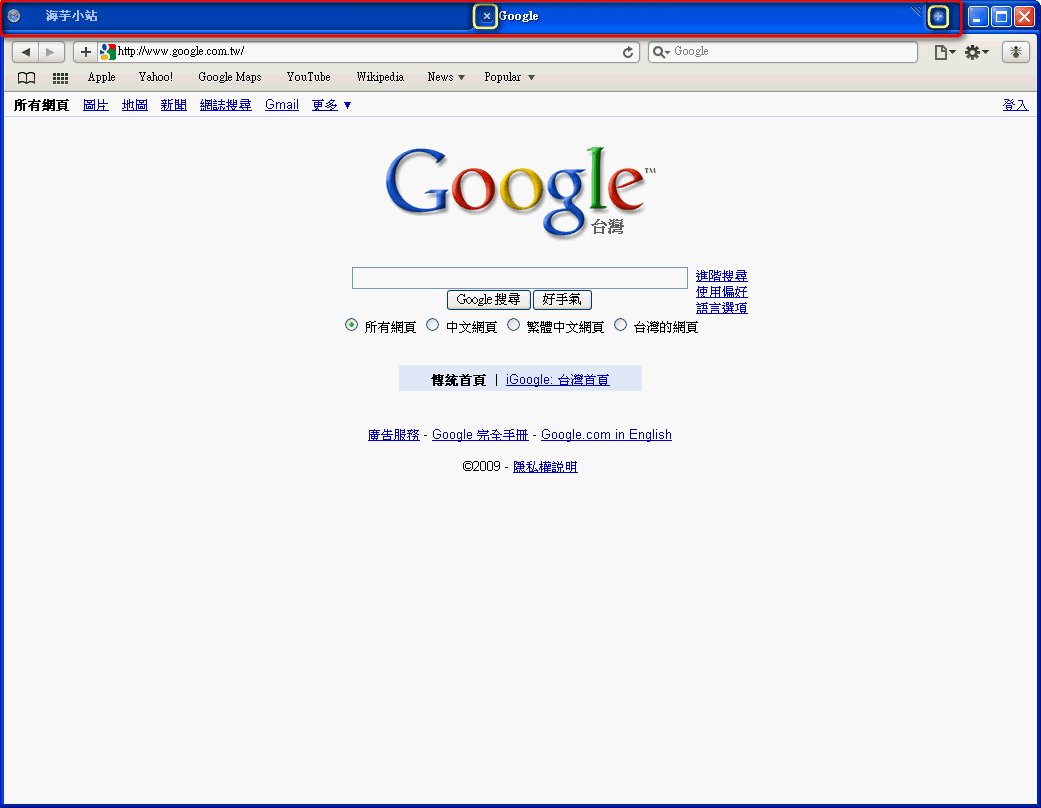Select the 繁體中文網頁 radio button
This screenshot has width=1041, height=808.
pyautogui.click(x=513, y=325)
